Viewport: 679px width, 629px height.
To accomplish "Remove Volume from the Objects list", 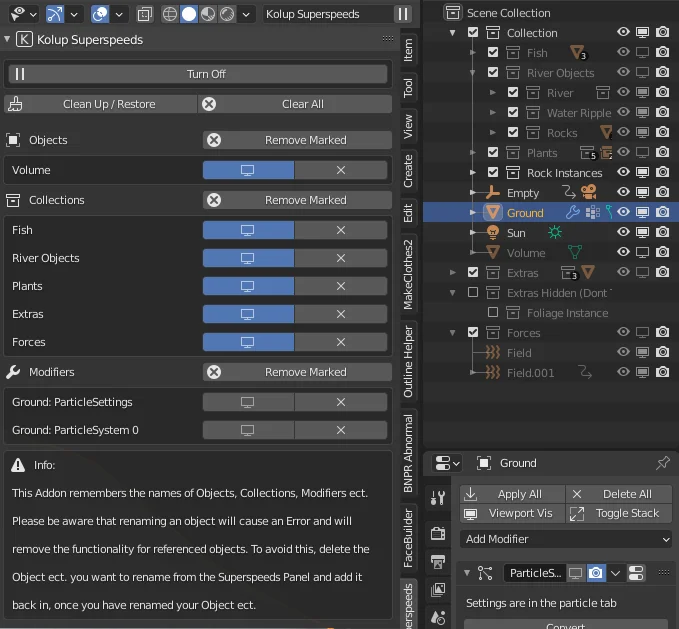I will pos(341,170).
